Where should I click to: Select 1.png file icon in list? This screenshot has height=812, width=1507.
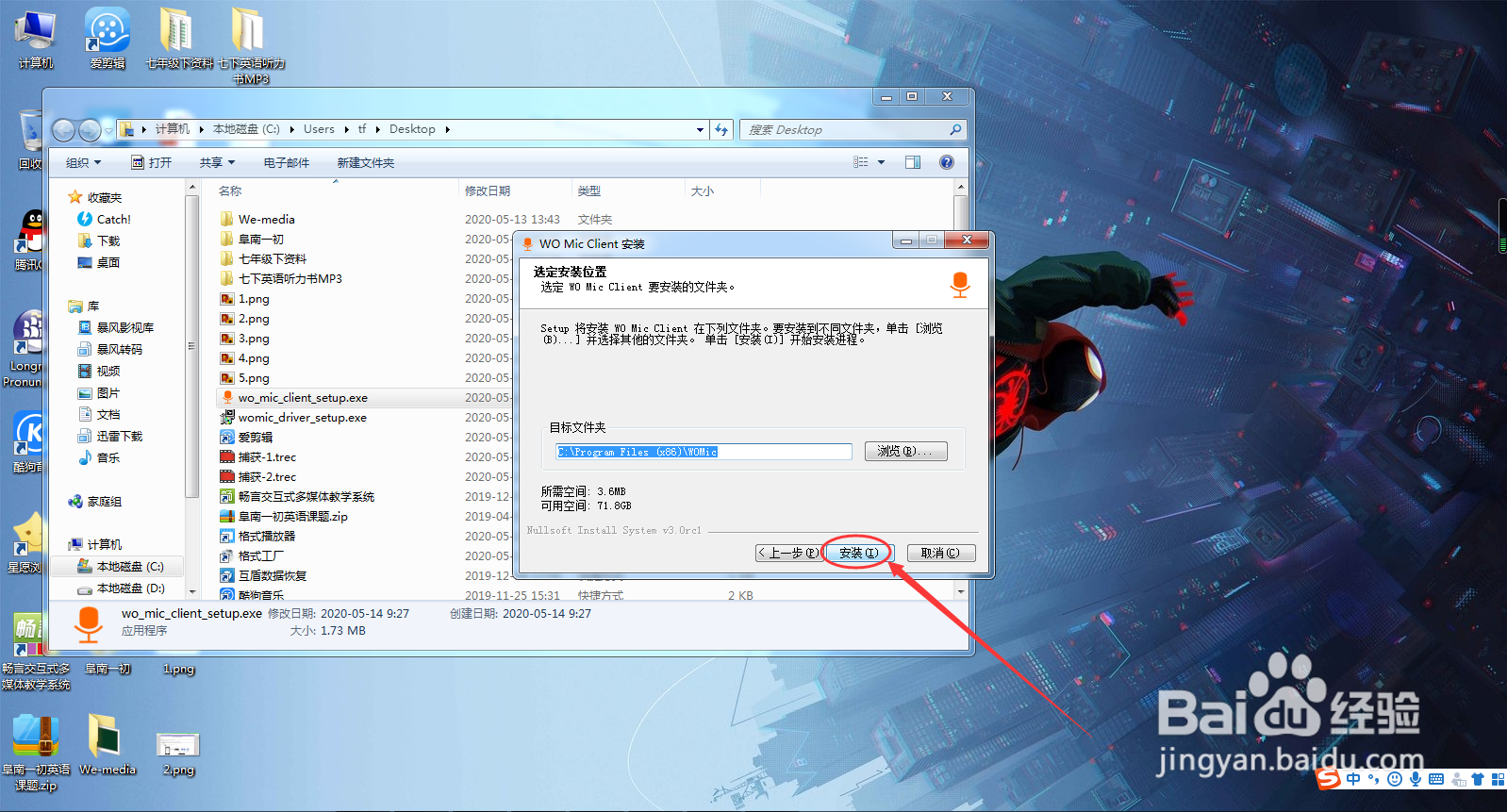pos(226,298)
